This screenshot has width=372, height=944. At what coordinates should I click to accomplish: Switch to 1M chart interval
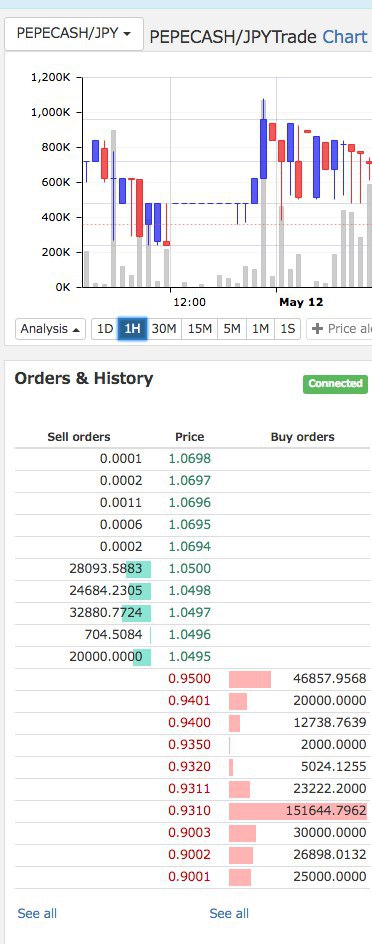click(x=260, y=329)
